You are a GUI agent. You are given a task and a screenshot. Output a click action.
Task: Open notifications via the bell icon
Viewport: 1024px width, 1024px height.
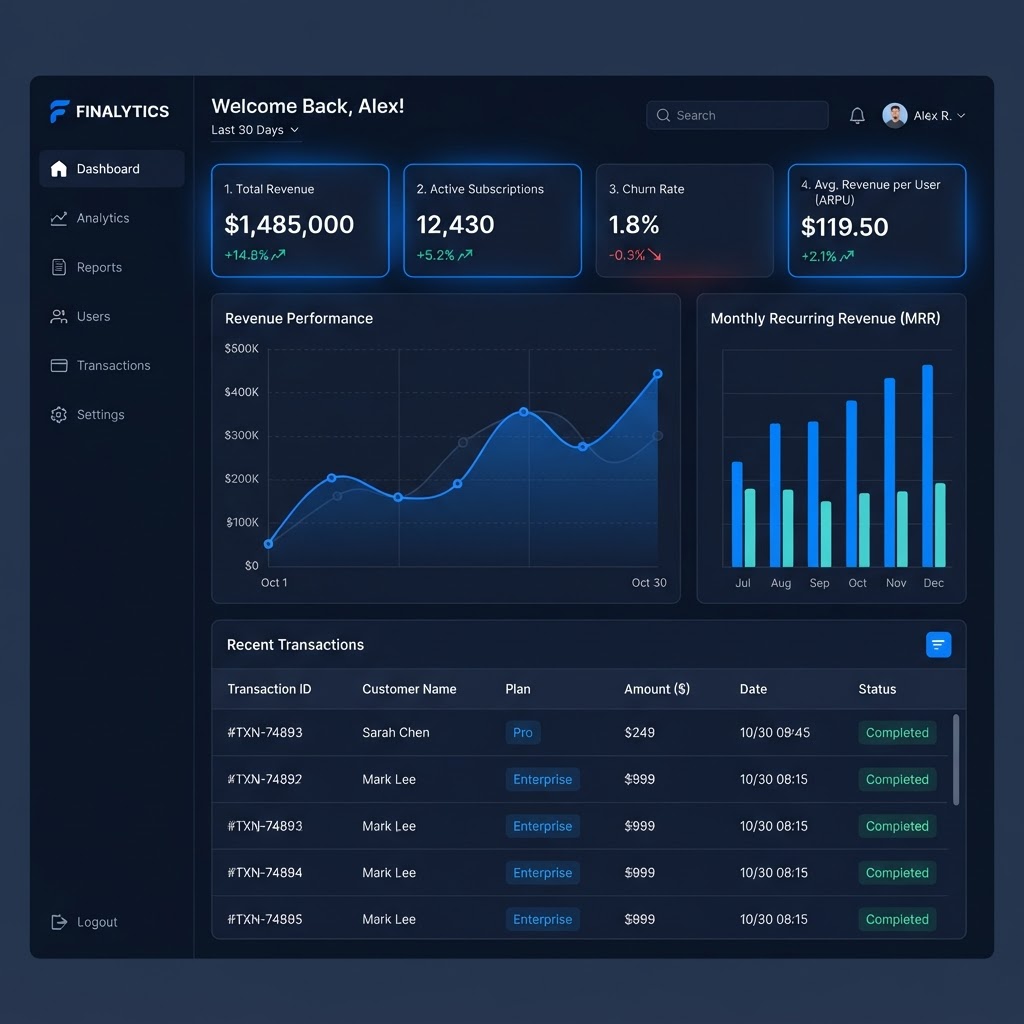point(857,116)
